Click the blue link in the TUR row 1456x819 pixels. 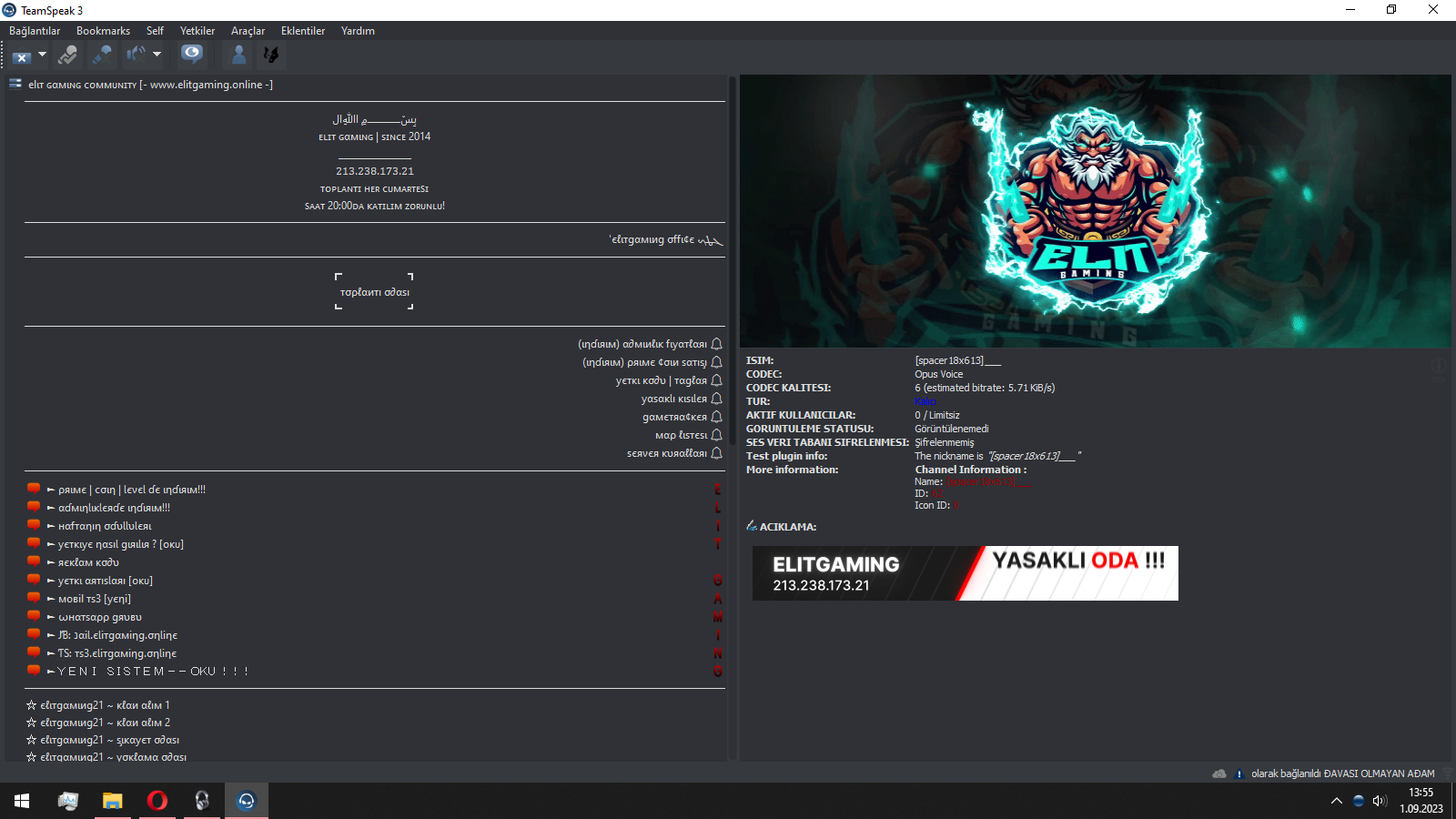[x=925, y=401]
